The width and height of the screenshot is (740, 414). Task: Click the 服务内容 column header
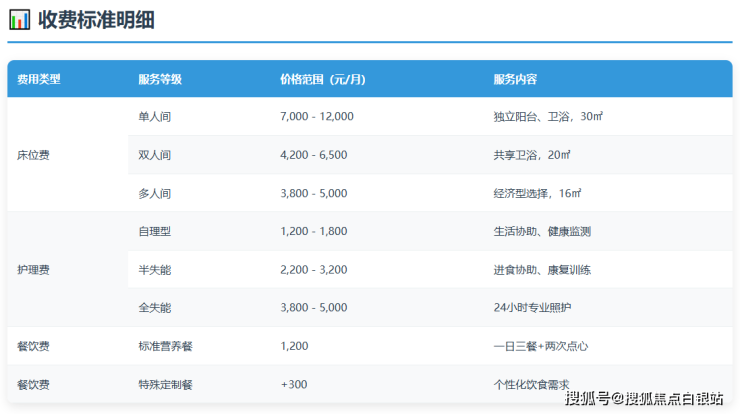point(515,79)
